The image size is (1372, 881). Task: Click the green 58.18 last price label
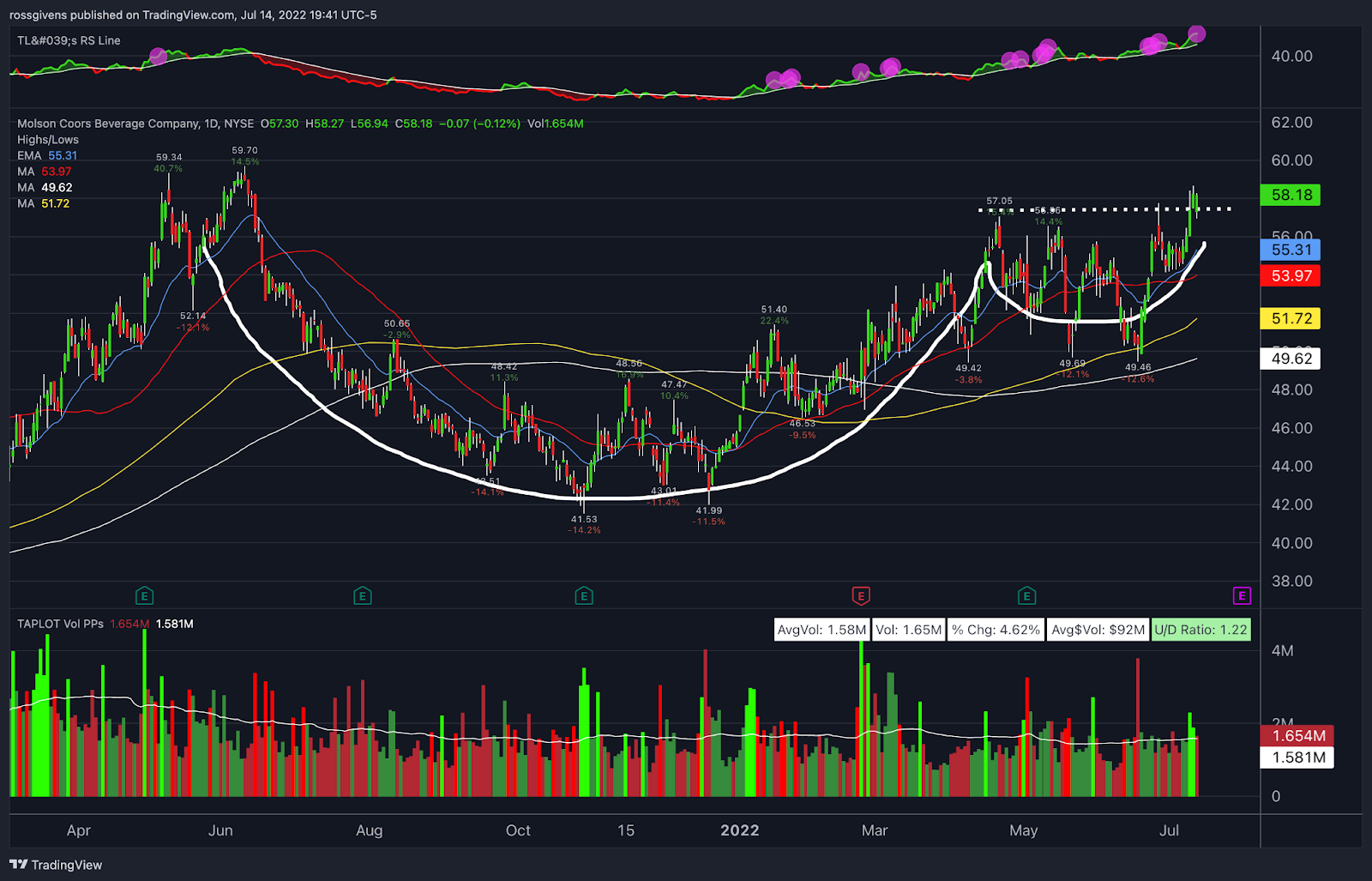(1291, 195)
